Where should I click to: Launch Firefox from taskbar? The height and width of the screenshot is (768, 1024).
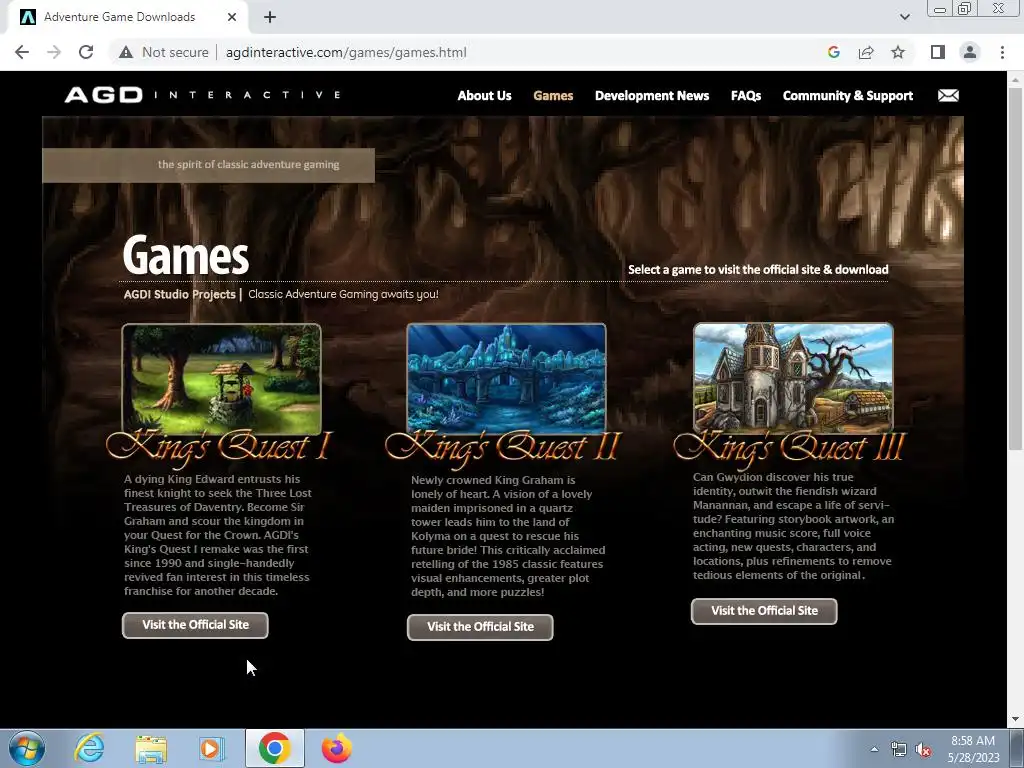(336, 748)
